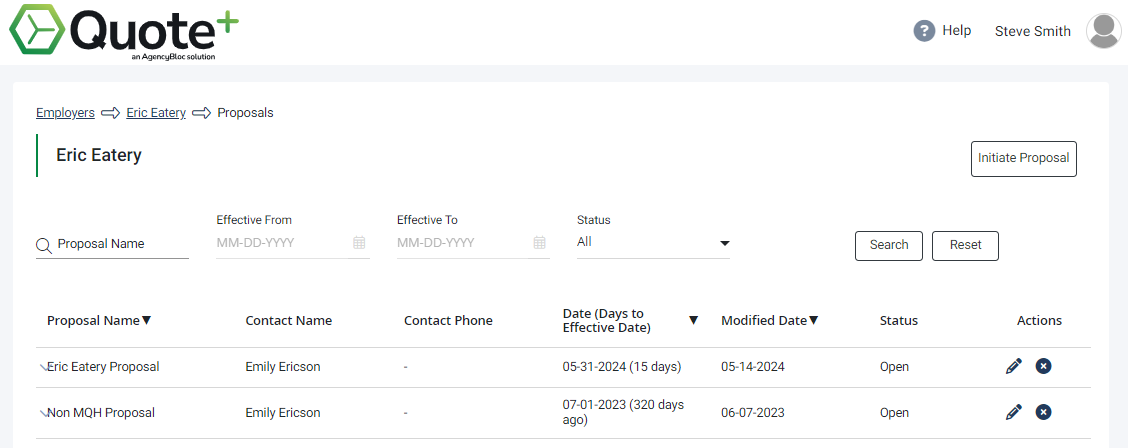Screen dimensions: 1128x448
Task: Click the 07-01-2023 (320 days ago) cell
Action: point(623,413)
